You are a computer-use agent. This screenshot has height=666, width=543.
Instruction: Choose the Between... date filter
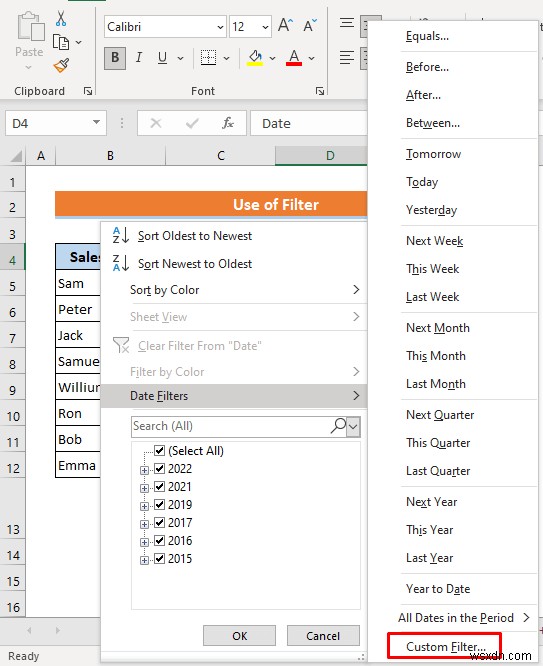(x=433, y=123)
